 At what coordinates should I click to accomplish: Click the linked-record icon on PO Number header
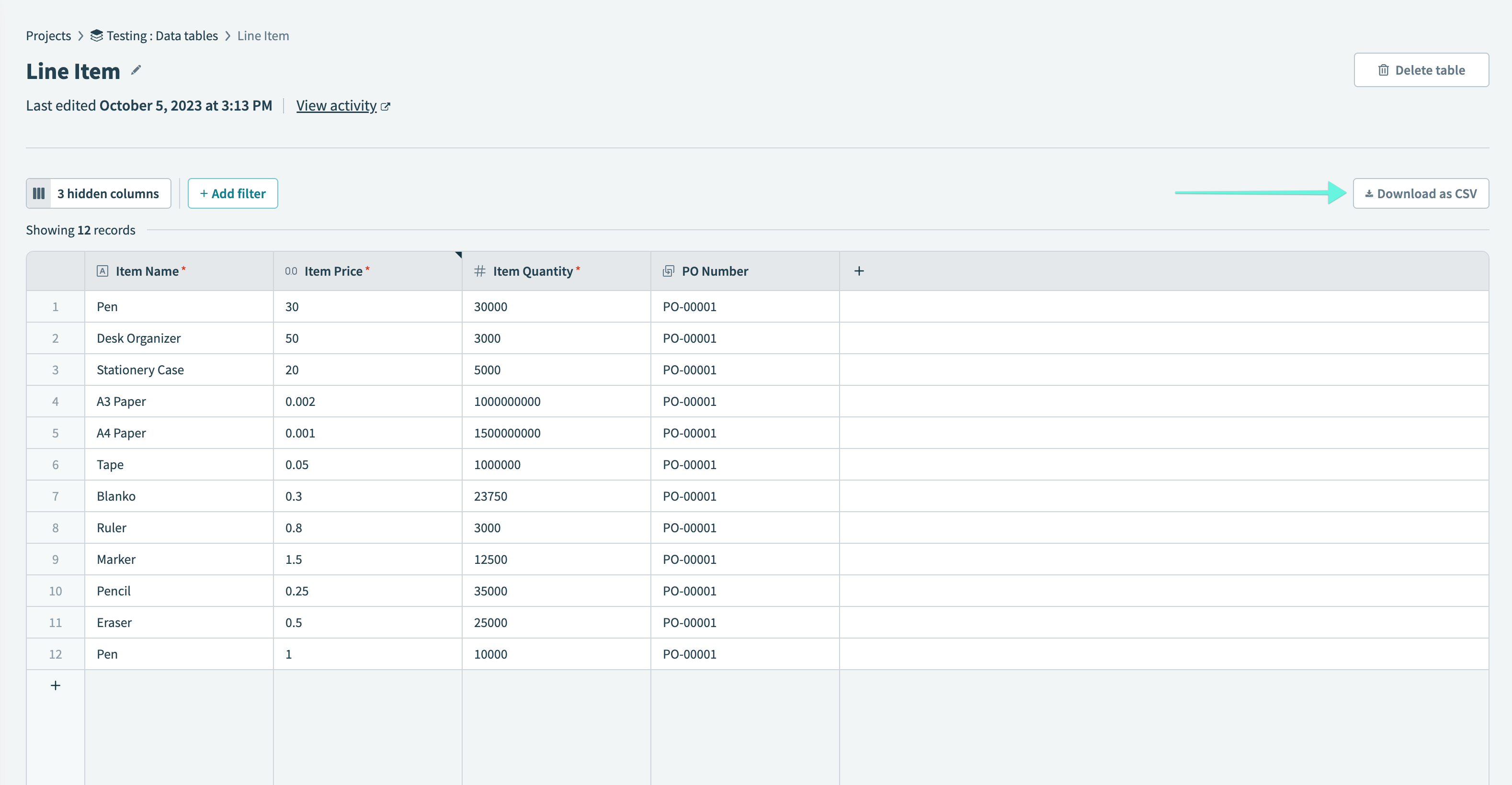pos(668,270)
